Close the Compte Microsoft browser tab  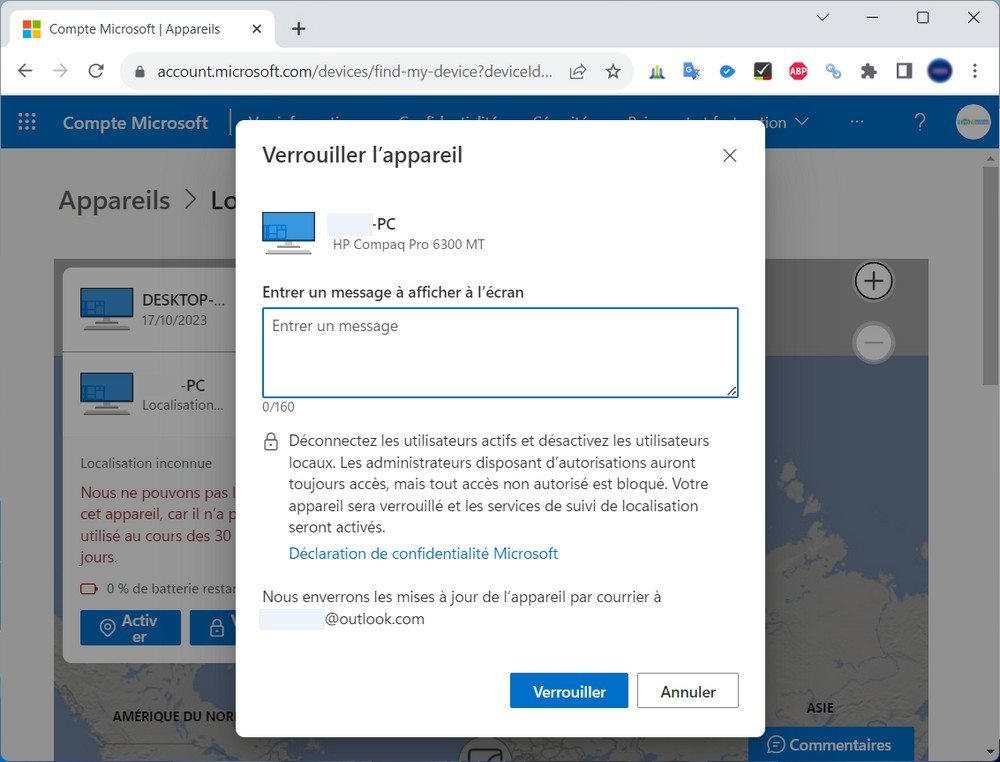click(256, 29)
